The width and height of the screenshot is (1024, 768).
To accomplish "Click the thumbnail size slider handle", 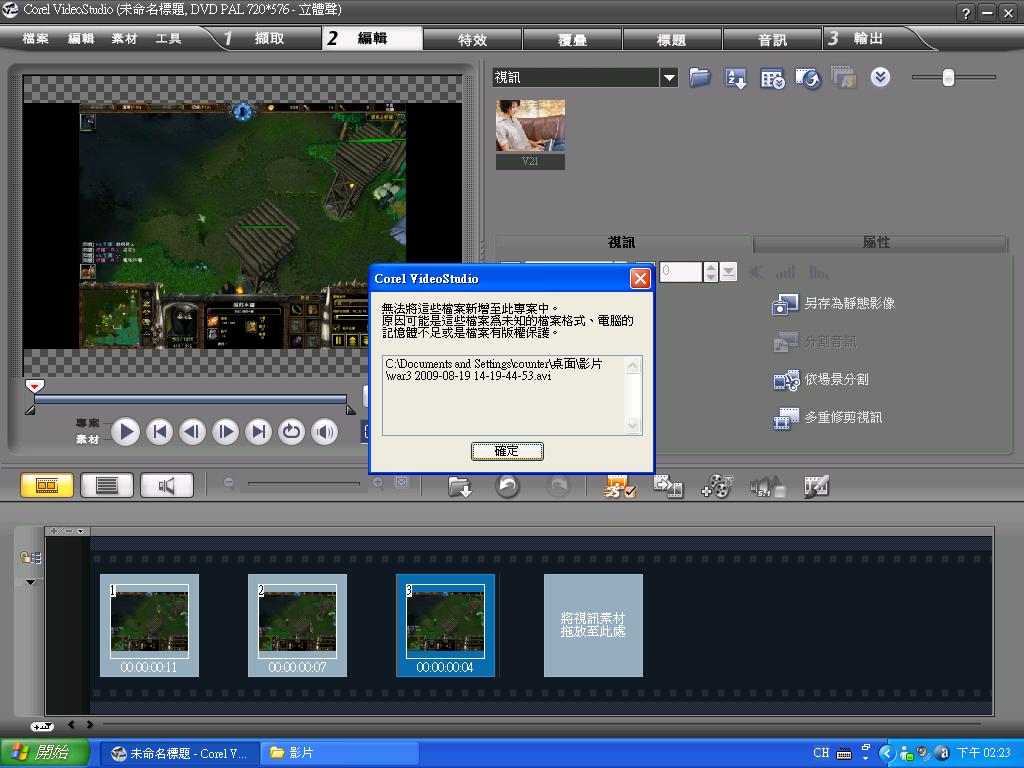I will click(x=948, y=78).
